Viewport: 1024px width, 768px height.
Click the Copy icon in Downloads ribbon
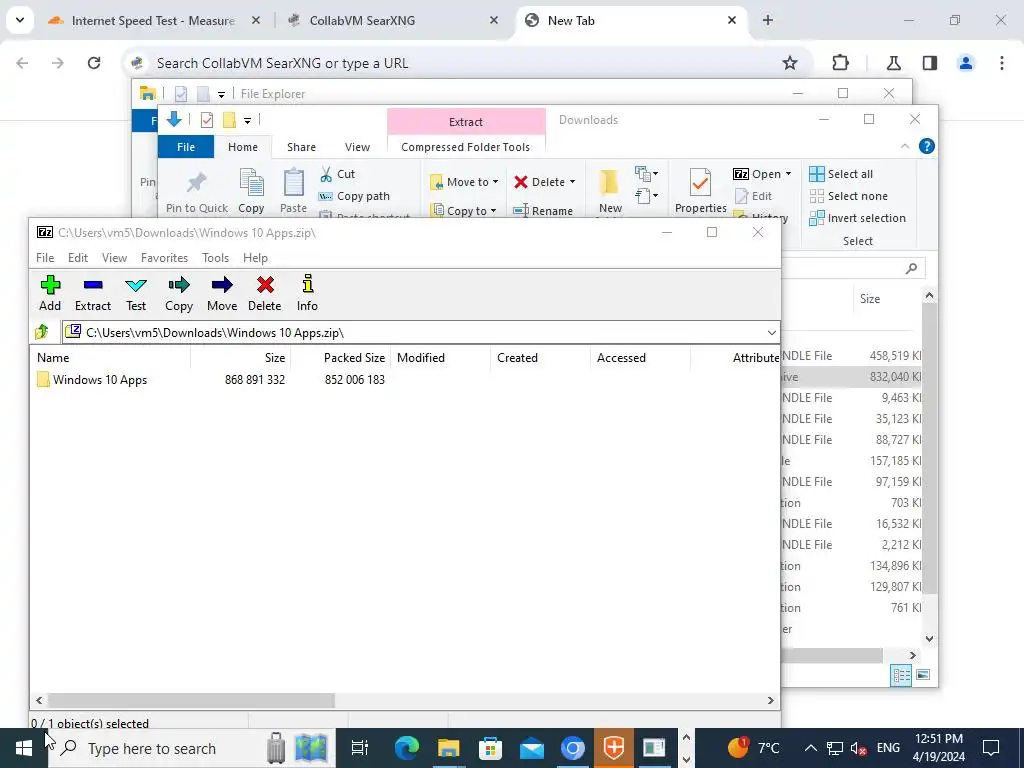click(251, 182)
